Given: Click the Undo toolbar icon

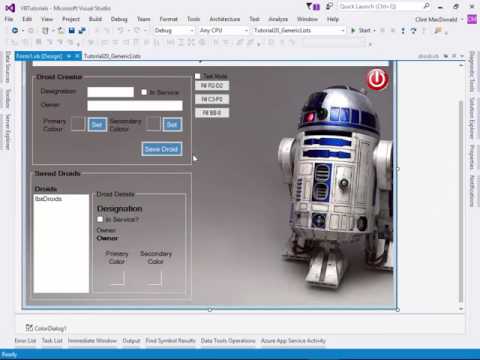Looking at the screenshot, I should point(120,30).
